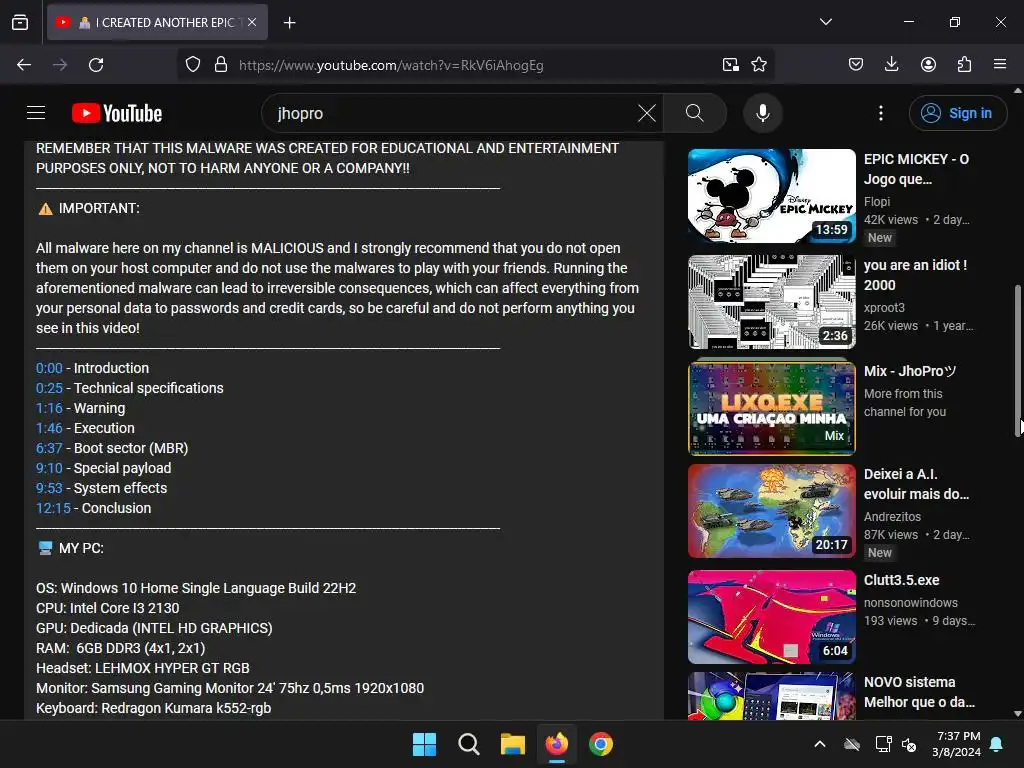
Task: Click the jhopro search input field
Action: click(x=451, y=113)
